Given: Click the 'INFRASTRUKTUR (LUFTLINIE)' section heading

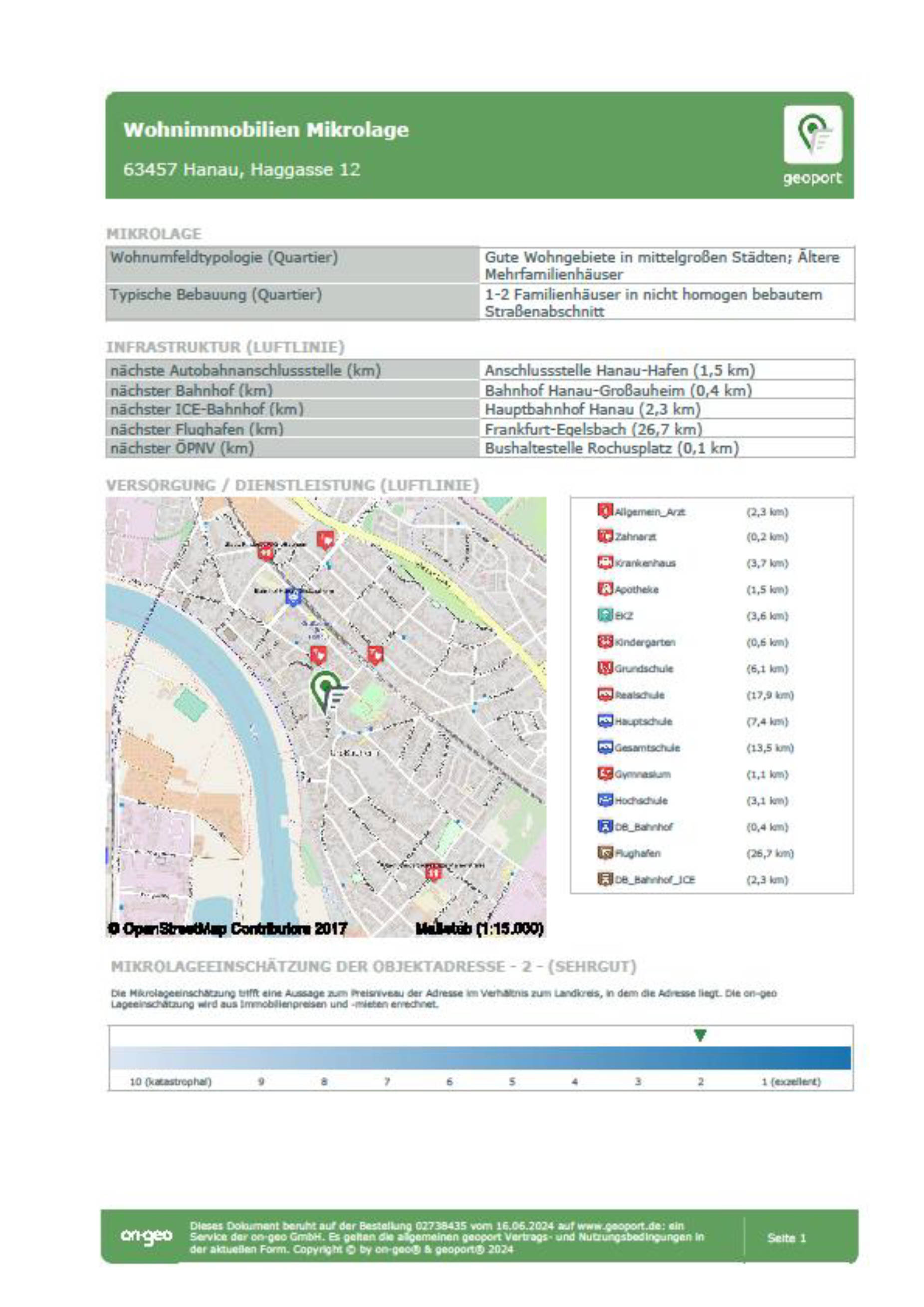Looking at the screenshot, I should click(x=226, y=347).
